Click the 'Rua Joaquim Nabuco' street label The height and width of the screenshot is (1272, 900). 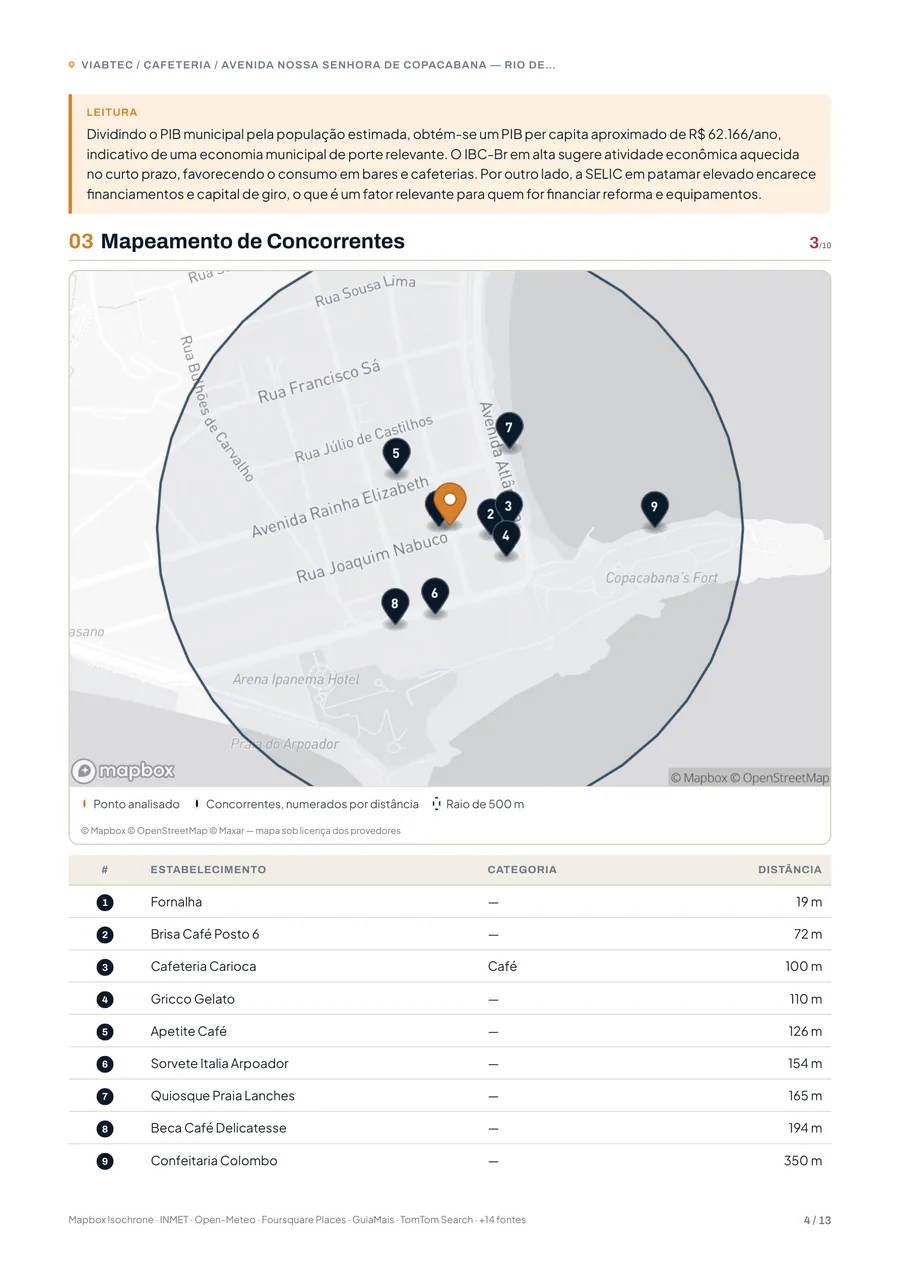click(x=372, y=558)
